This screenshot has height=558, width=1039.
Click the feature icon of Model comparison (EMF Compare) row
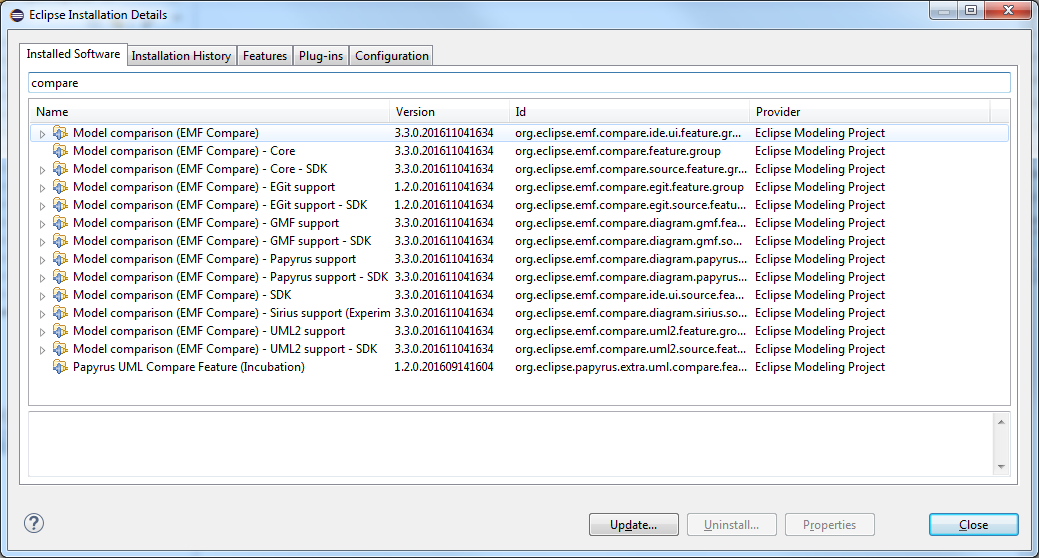coord(60,133)
